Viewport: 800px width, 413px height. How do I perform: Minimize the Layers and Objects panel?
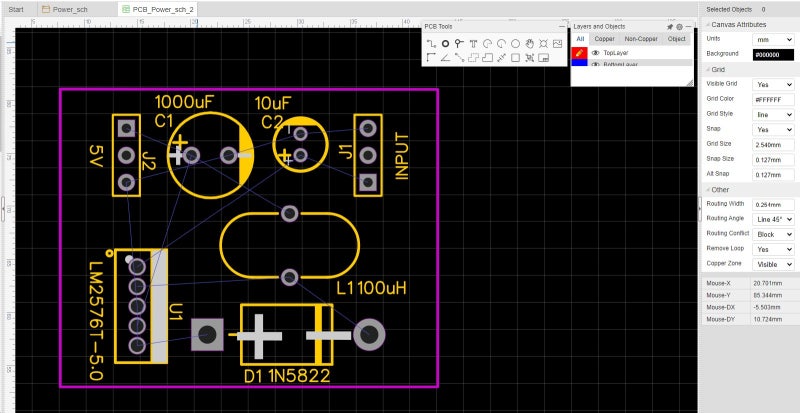[x=688, y=27]
